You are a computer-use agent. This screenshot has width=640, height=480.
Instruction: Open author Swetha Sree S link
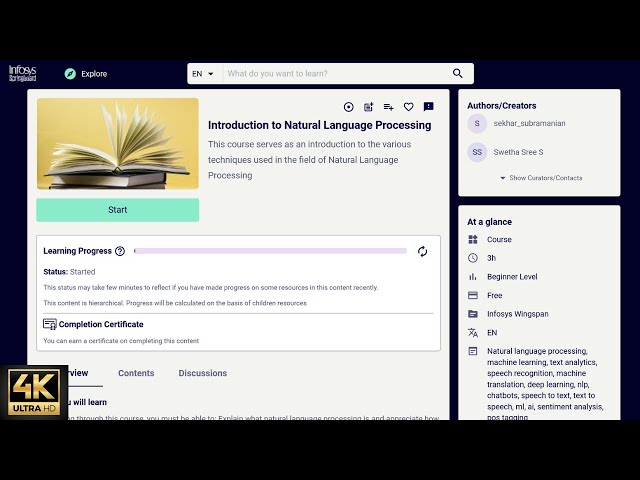518,152
